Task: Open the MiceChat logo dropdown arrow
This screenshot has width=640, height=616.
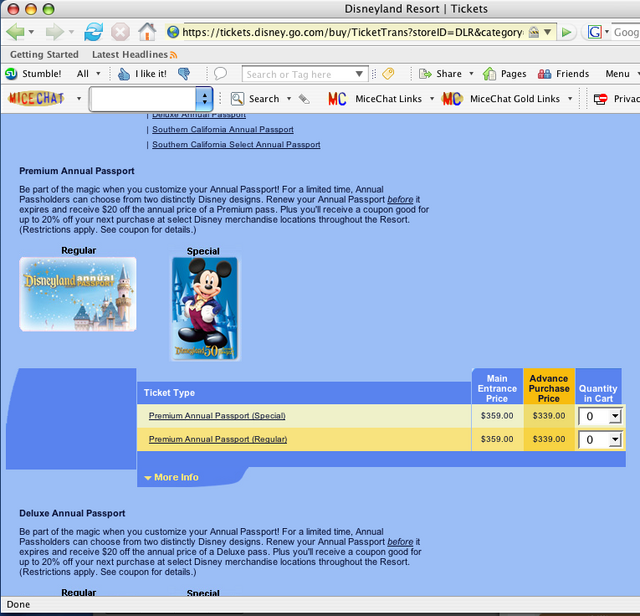Action: 79,99
